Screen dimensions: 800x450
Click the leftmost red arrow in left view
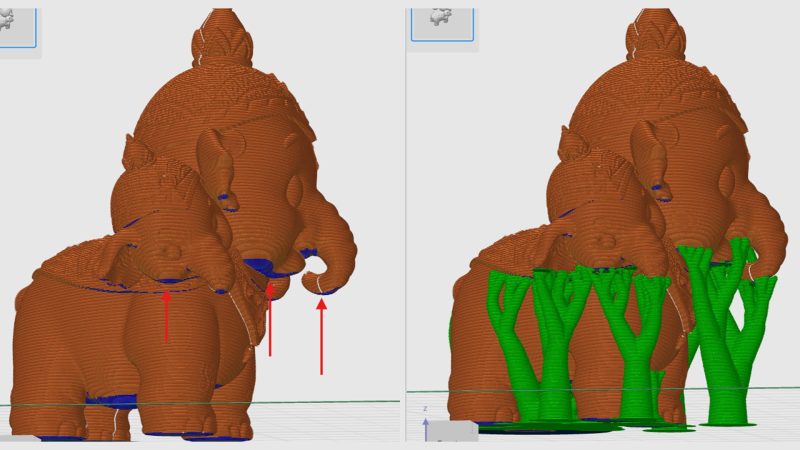point(167,315)
